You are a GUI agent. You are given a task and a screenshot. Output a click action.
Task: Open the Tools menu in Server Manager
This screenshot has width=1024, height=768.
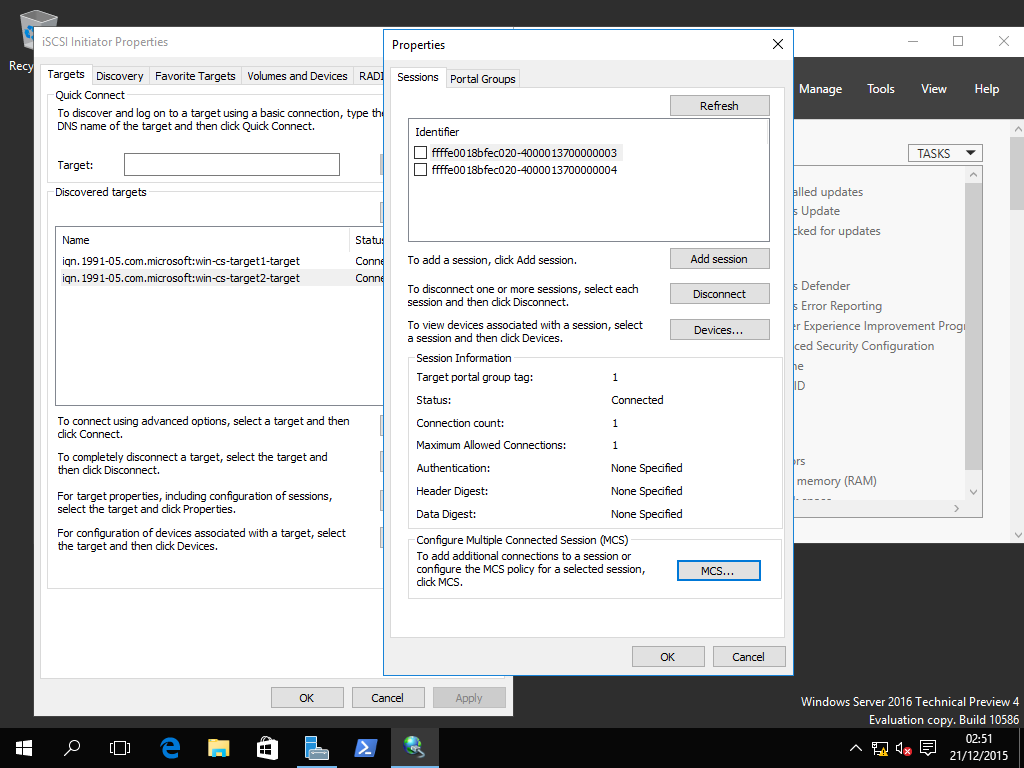point(880,89)
